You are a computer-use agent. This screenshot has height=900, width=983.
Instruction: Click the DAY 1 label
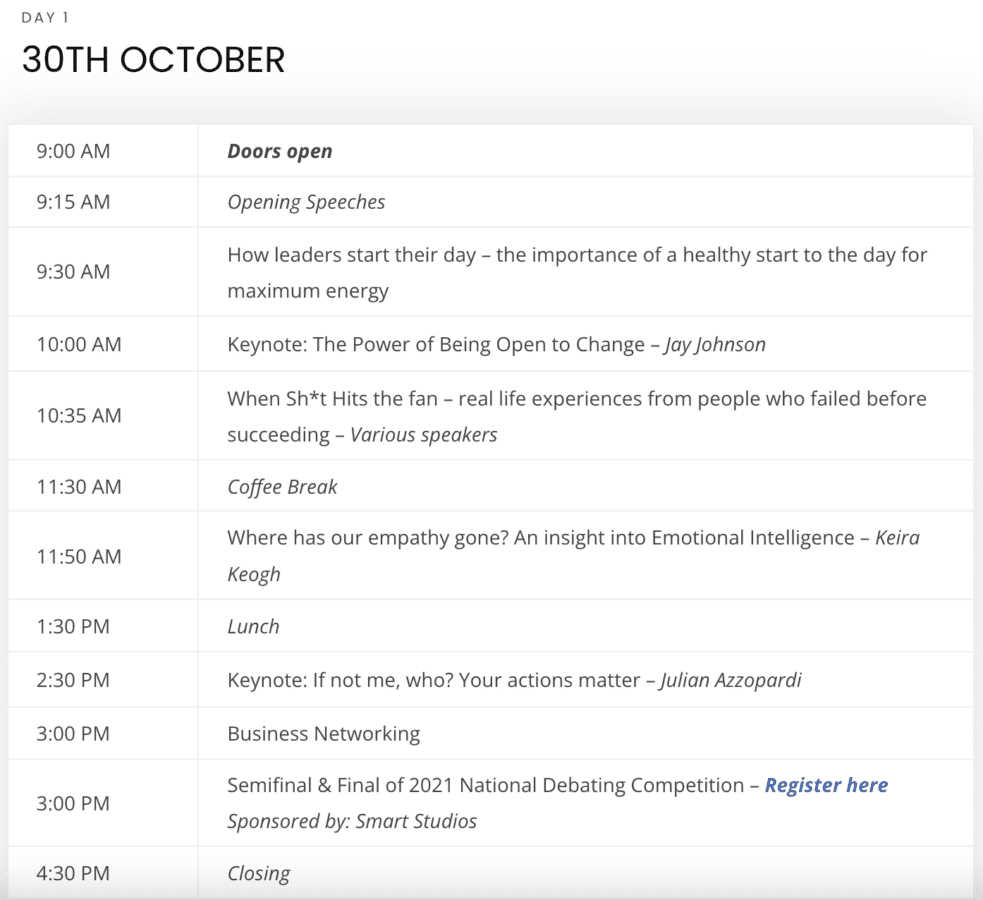tap(45, 18)
